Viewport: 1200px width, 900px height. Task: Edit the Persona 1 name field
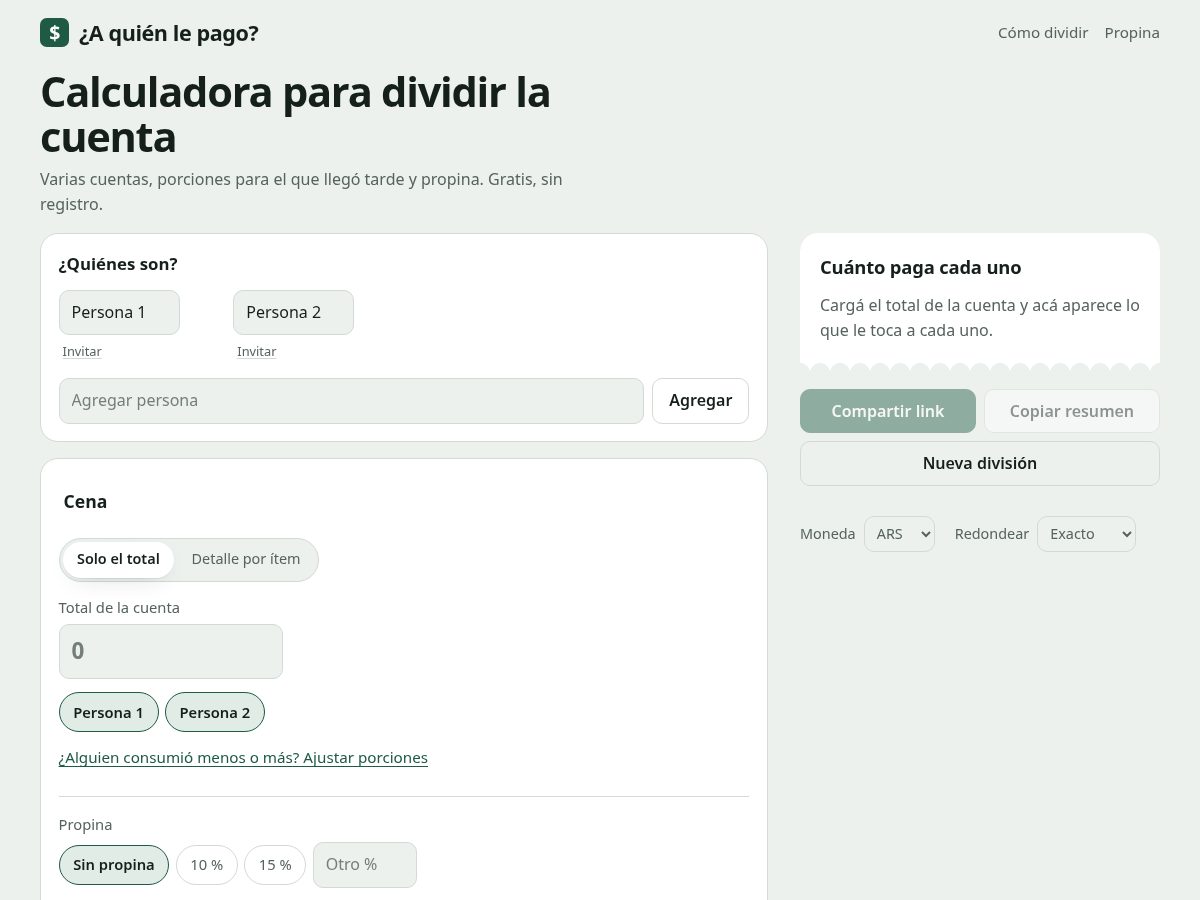tap(119, 312)
